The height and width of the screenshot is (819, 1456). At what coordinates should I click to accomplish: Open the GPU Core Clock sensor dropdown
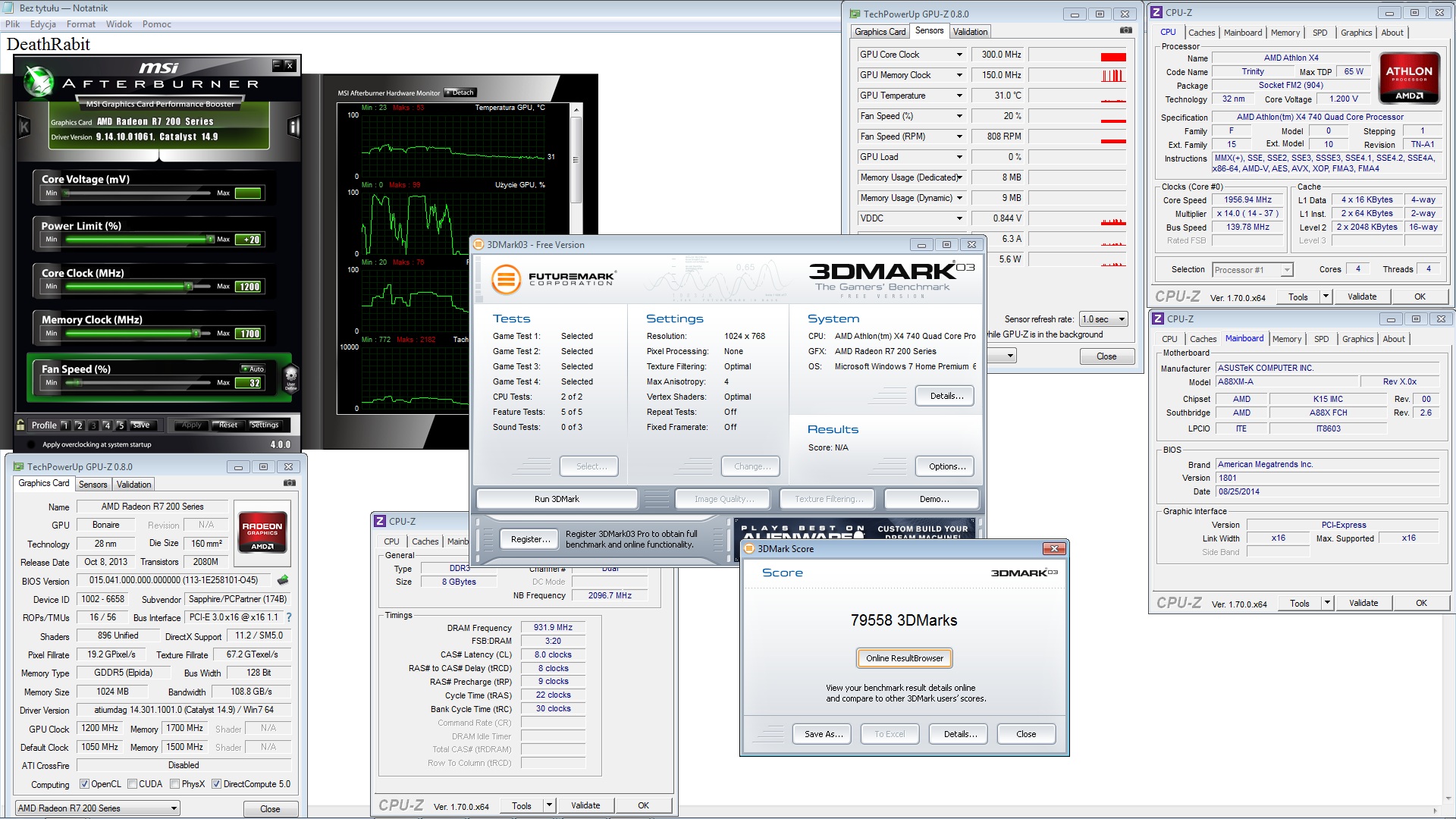959,55
